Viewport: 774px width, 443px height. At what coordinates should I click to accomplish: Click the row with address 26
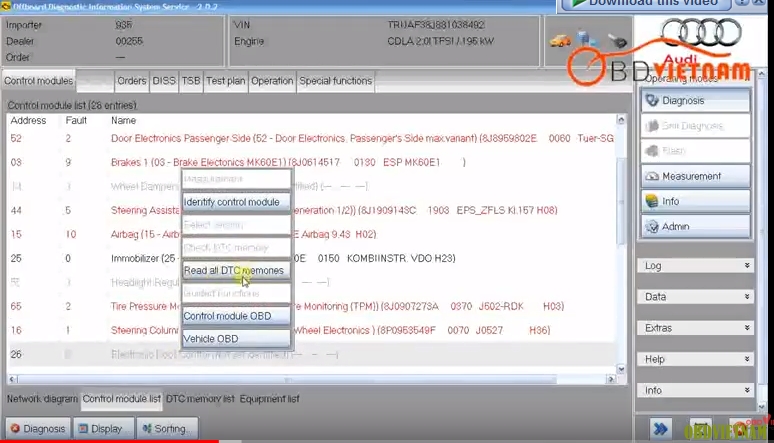click(311, 355)
